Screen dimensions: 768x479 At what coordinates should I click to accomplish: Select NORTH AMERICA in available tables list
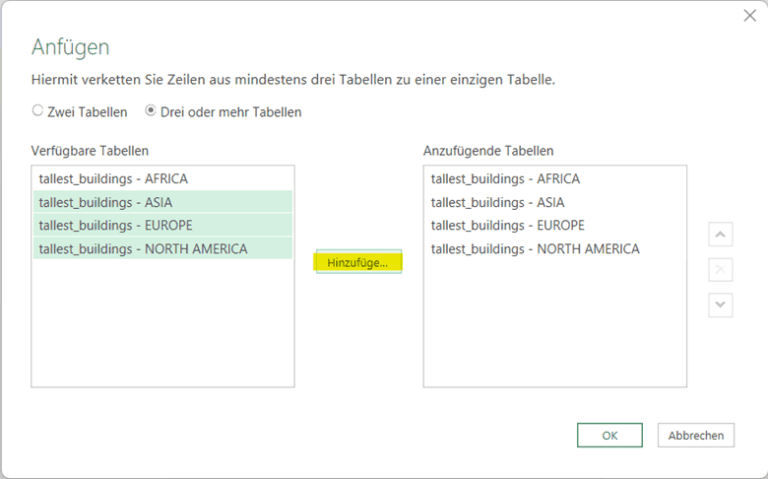[143, 249]
